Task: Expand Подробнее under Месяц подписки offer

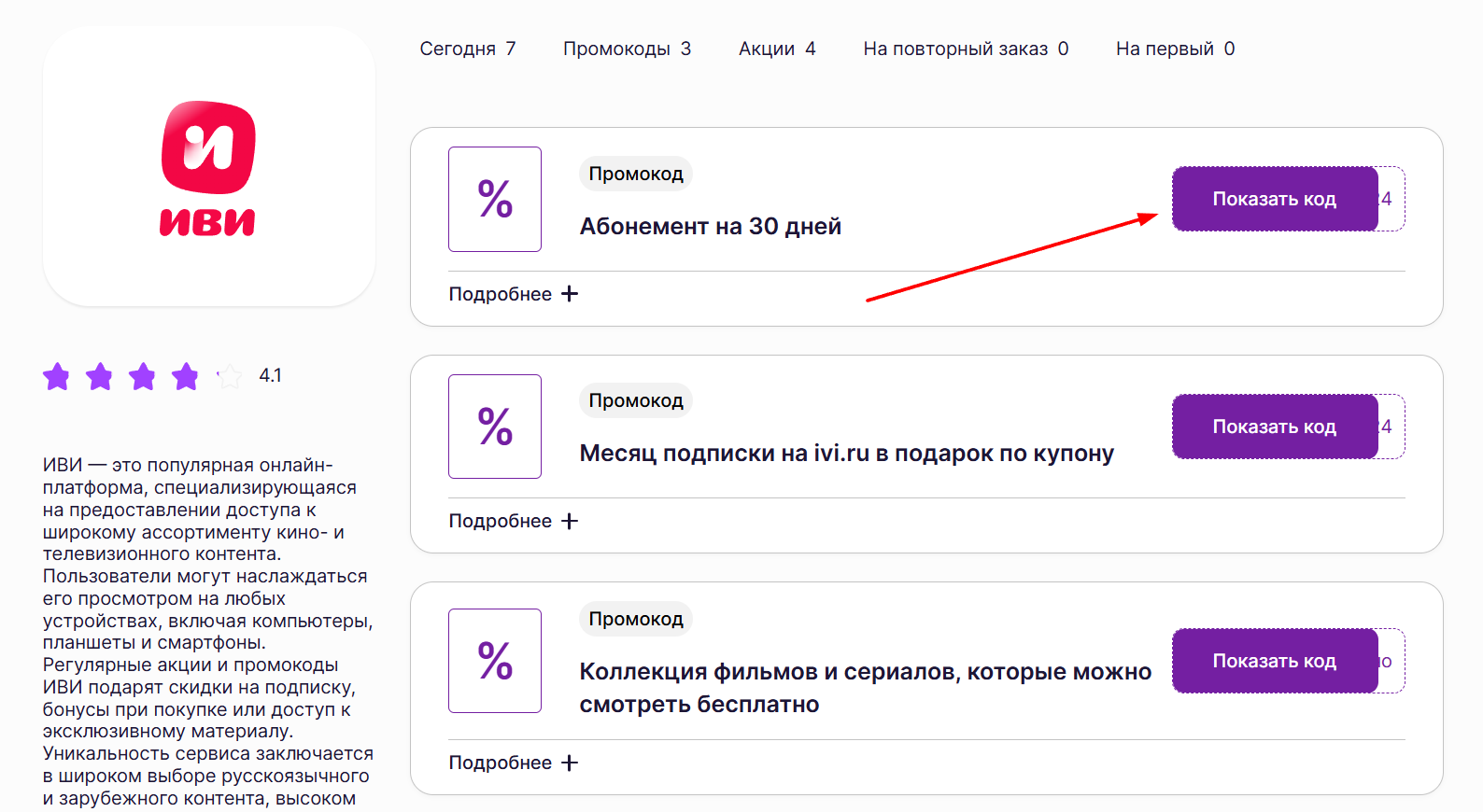Action: point(514,521)
